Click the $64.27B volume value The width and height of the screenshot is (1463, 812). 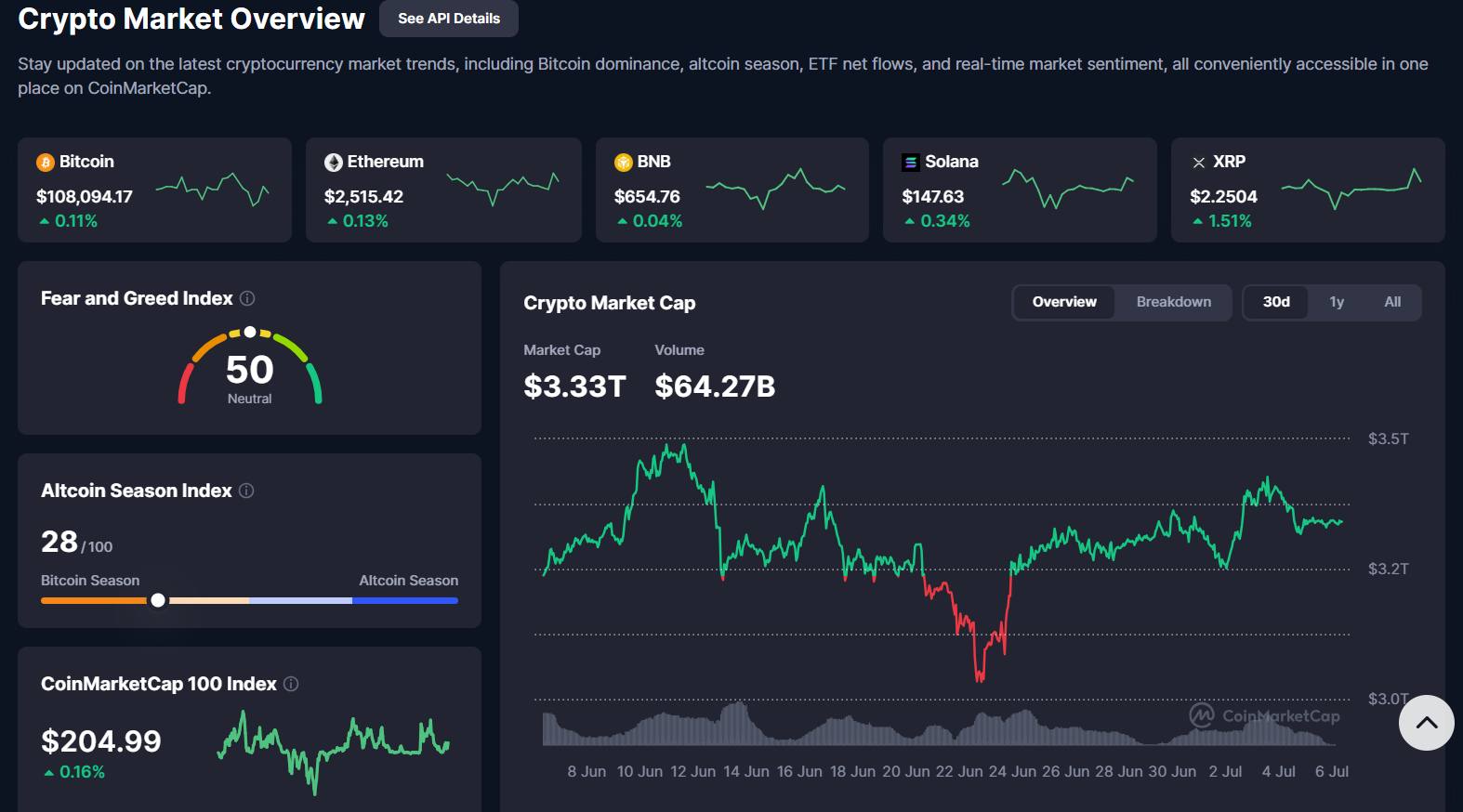pyautogui.click(x=715, y=386)
